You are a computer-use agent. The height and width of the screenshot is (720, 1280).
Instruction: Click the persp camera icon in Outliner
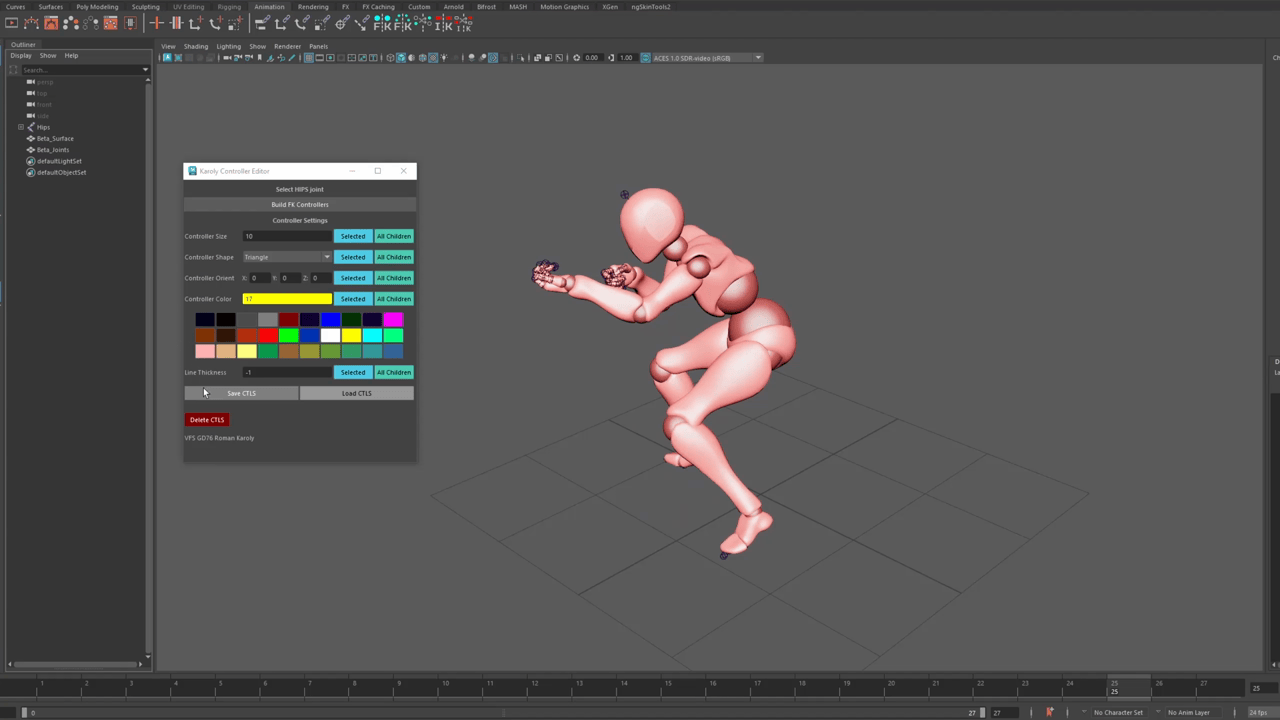(31, 81)
